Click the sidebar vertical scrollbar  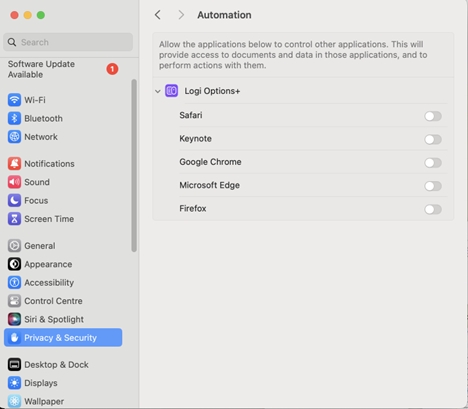pyautogui.click(x=134, y=166)
